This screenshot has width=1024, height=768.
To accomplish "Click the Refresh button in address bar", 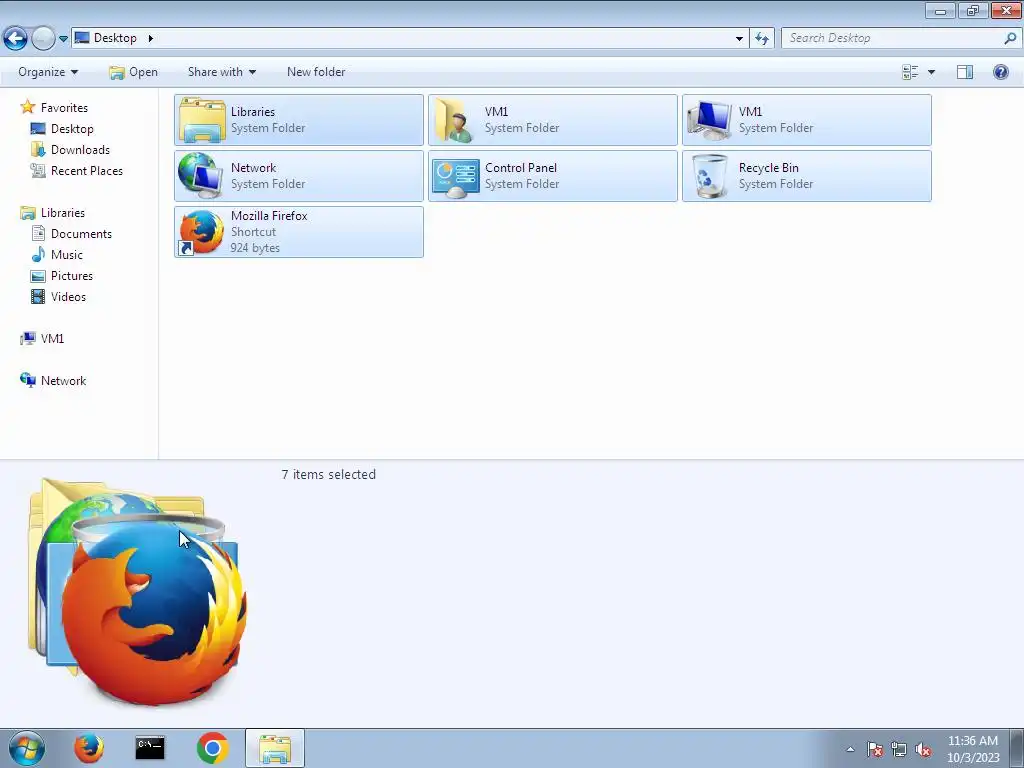I will coord(762,39).
